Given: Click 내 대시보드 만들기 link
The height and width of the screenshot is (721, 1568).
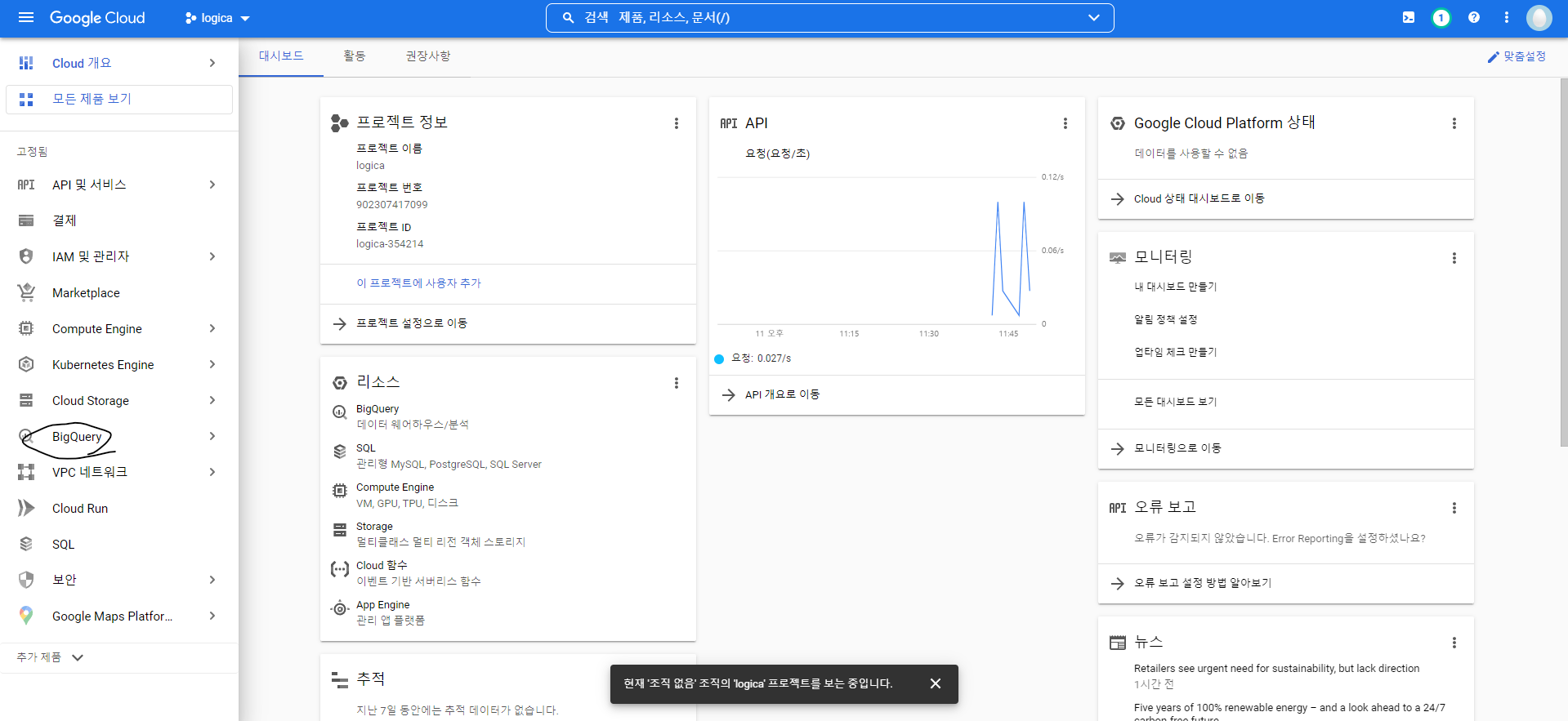Looking at the screenshot, I should pyautogui.click(x=1175, y=287).
